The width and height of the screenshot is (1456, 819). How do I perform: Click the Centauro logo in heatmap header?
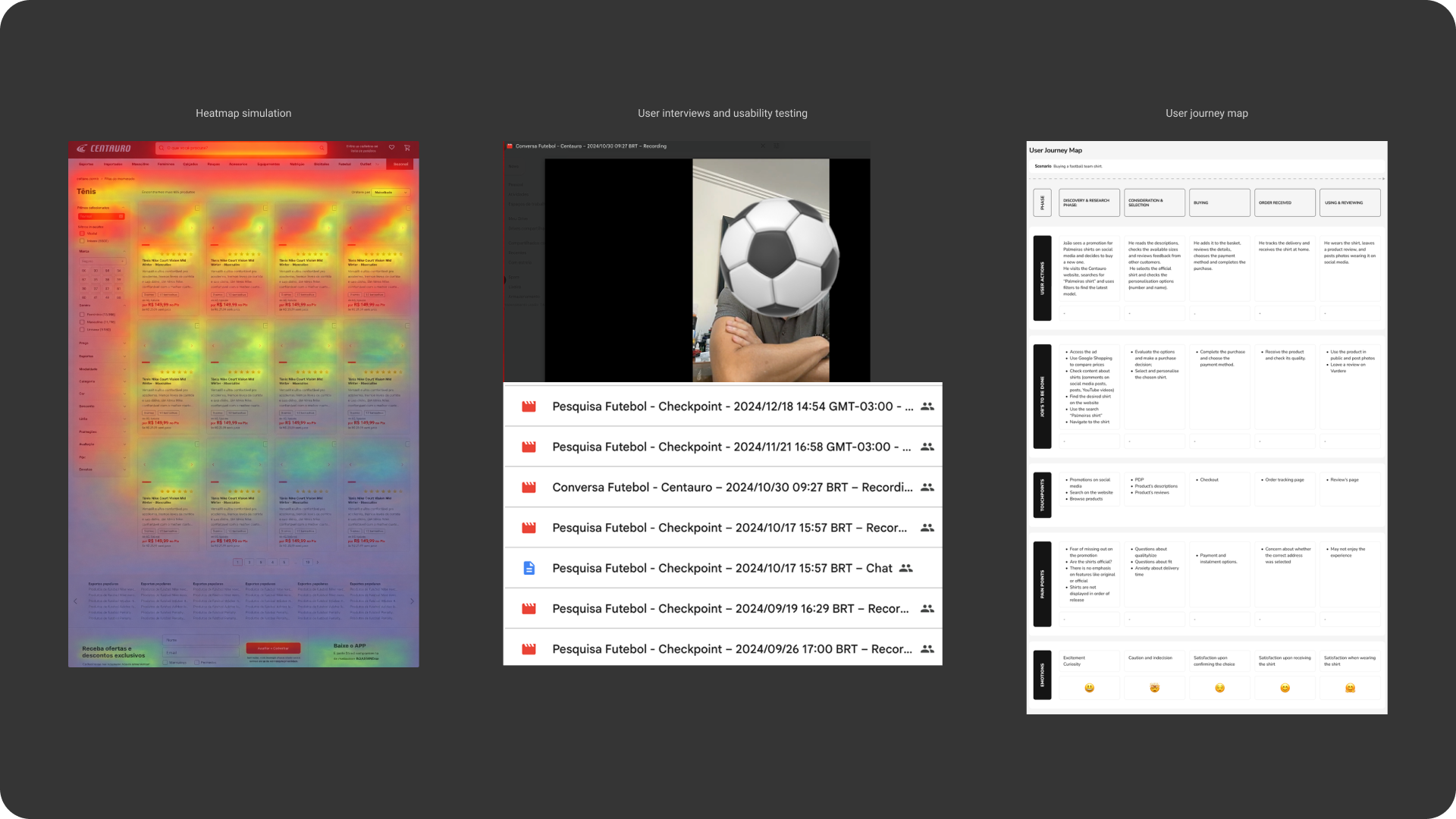pyautogui.click(x=104, y=149)
